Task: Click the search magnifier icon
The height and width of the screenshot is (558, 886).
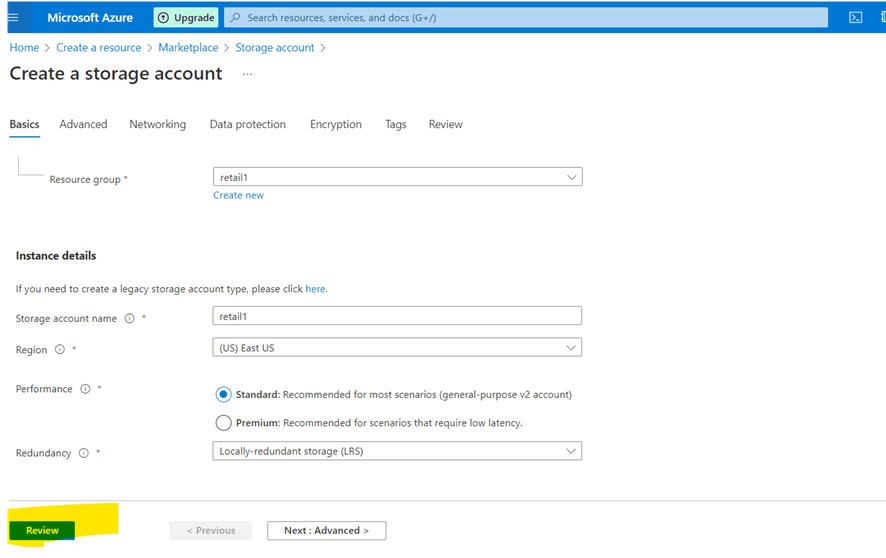Action: (x=236, y=18)
